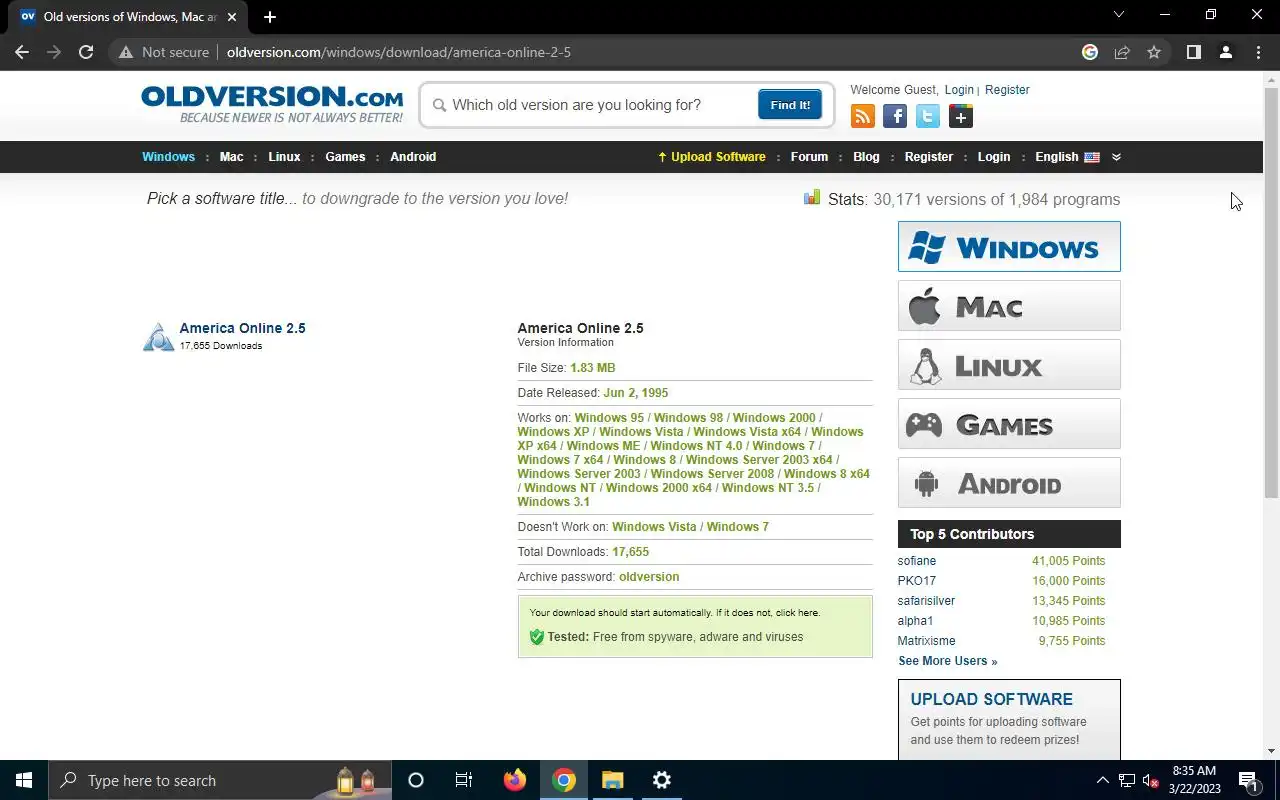Click browser Back arrow
1280x800 pixels.
click(x=22, y=52)
